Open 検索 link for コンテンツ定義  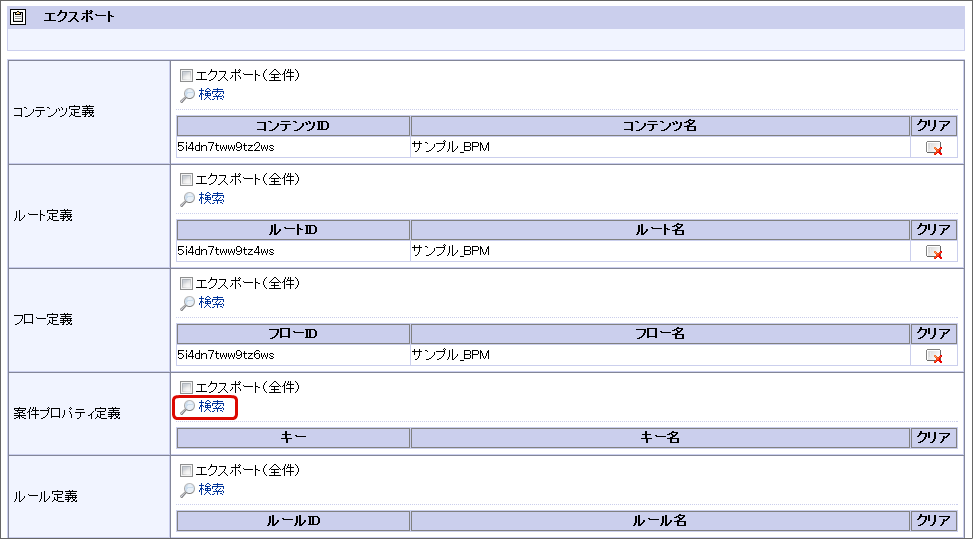[212, 94]
